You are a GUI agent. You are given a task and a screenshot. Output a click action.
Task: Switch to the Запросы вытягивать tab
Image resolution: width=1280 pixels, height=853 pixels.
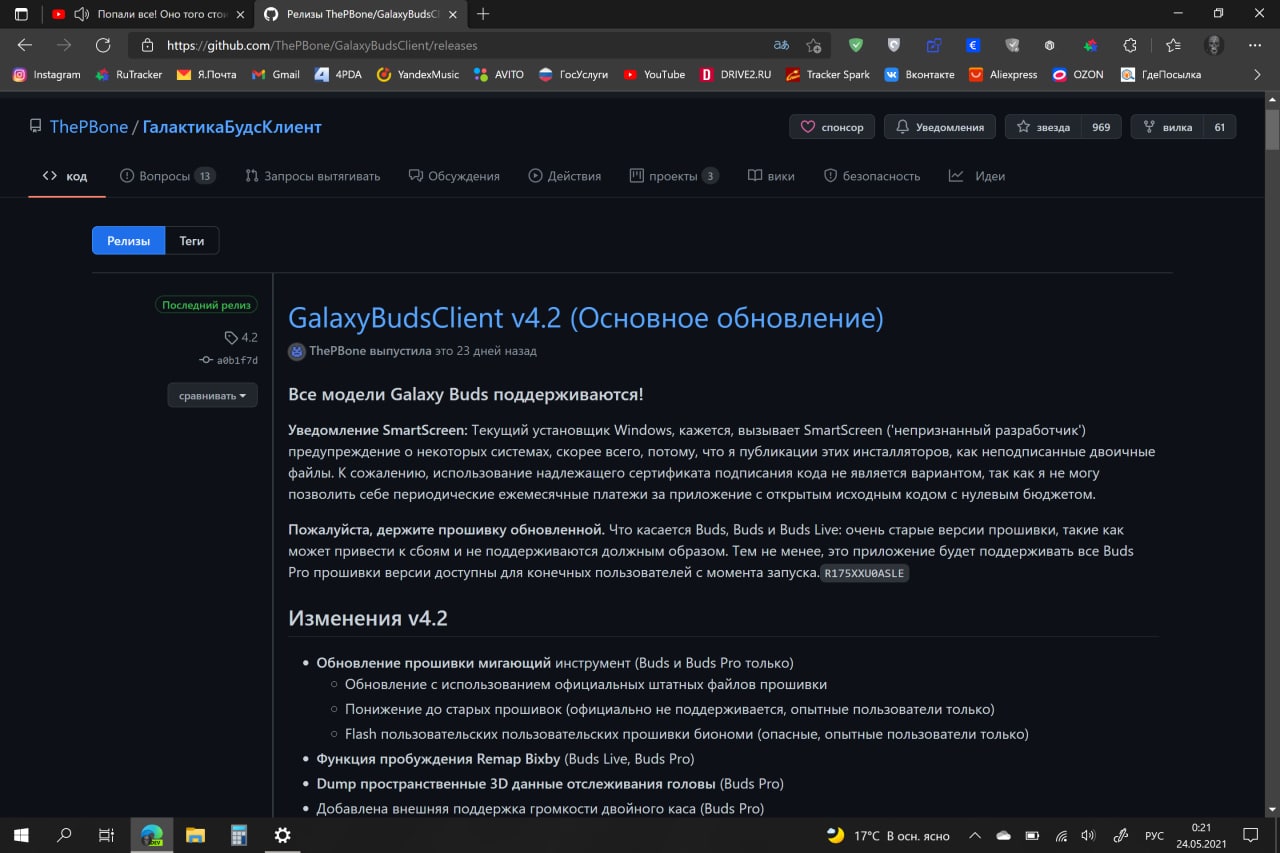(x=313, y=176)
